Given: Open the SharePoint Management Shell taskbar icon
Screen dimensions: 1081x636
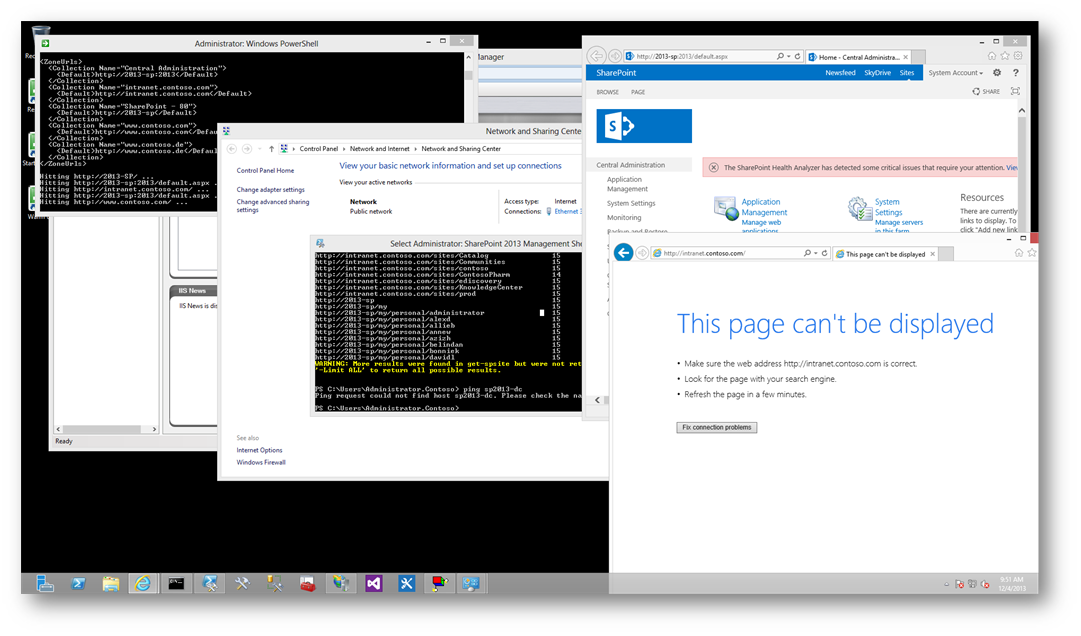Looking at the screenshot, I should (x=210, y=584).
